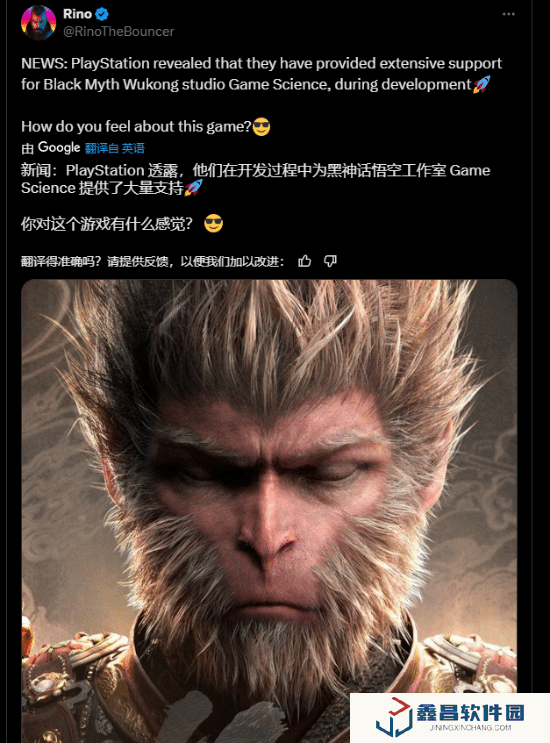Click the blue verified badge beside Rino
The height and width of the screenshot is (743, 550).
click(102, 14)
